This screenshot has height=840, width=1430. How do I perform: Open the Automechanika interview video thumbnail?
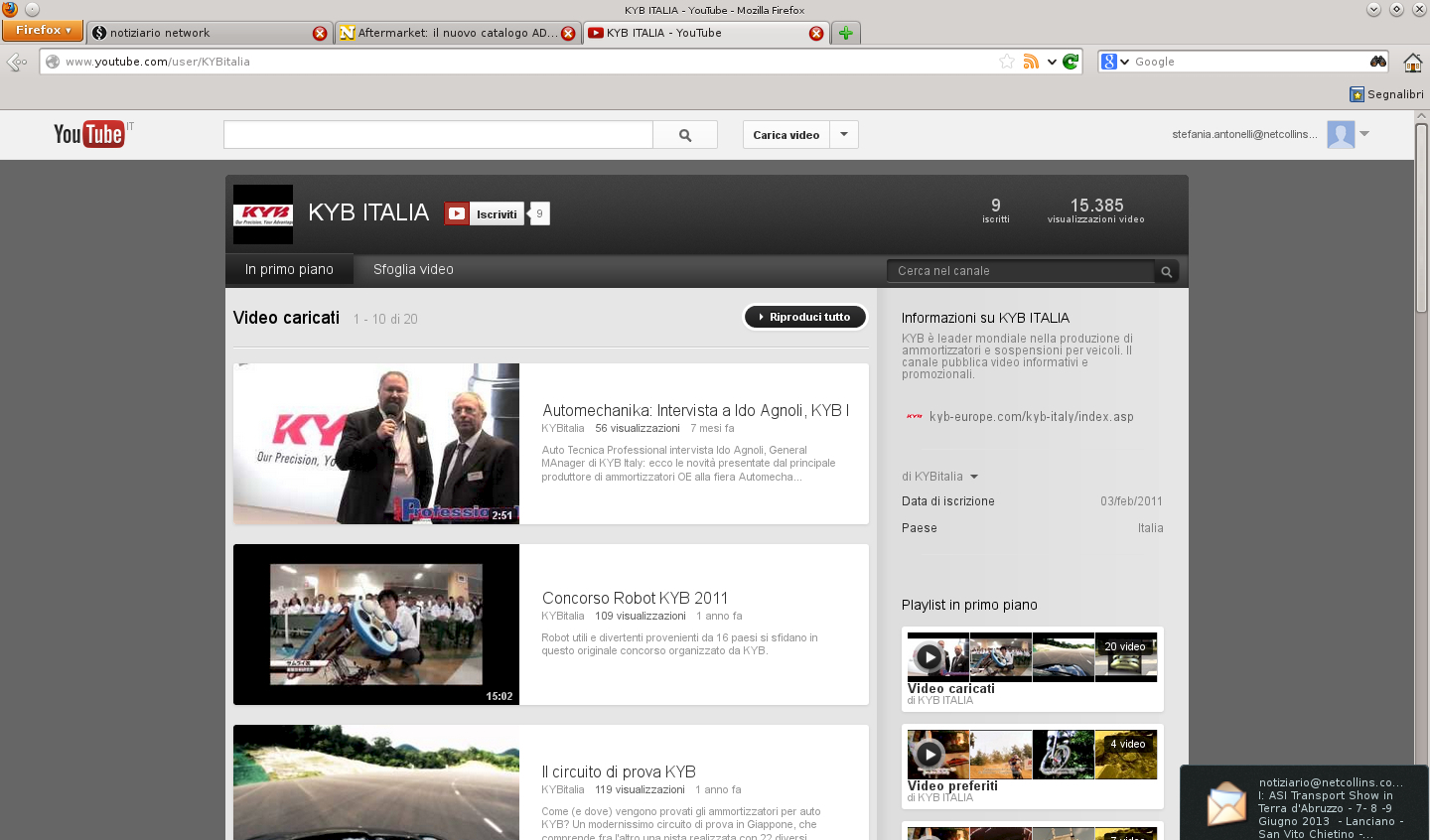pyautogui.click(x=376, y=444)
